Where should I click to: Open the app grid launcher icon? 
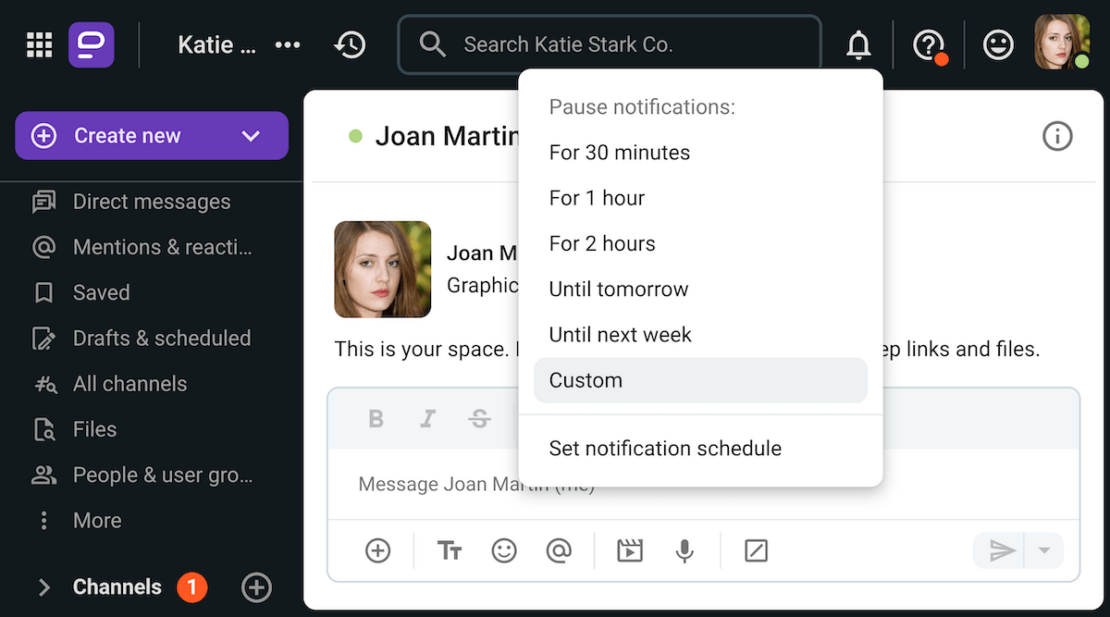pos(39,45)
